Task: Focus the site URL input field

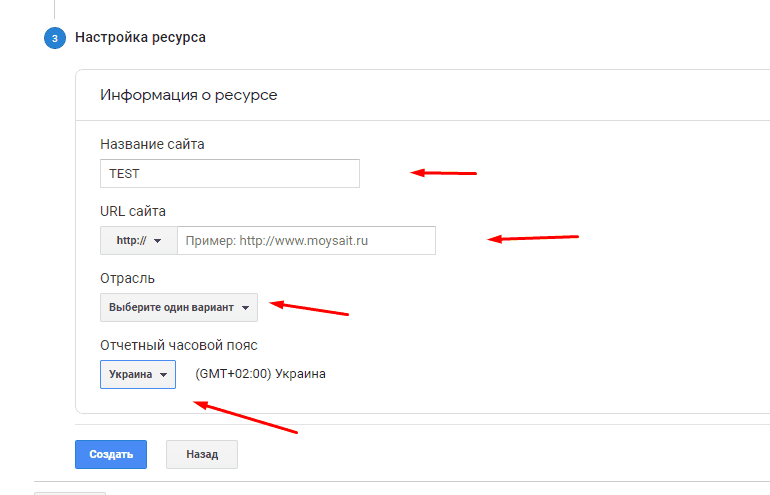Action: (x=306, y=241)
